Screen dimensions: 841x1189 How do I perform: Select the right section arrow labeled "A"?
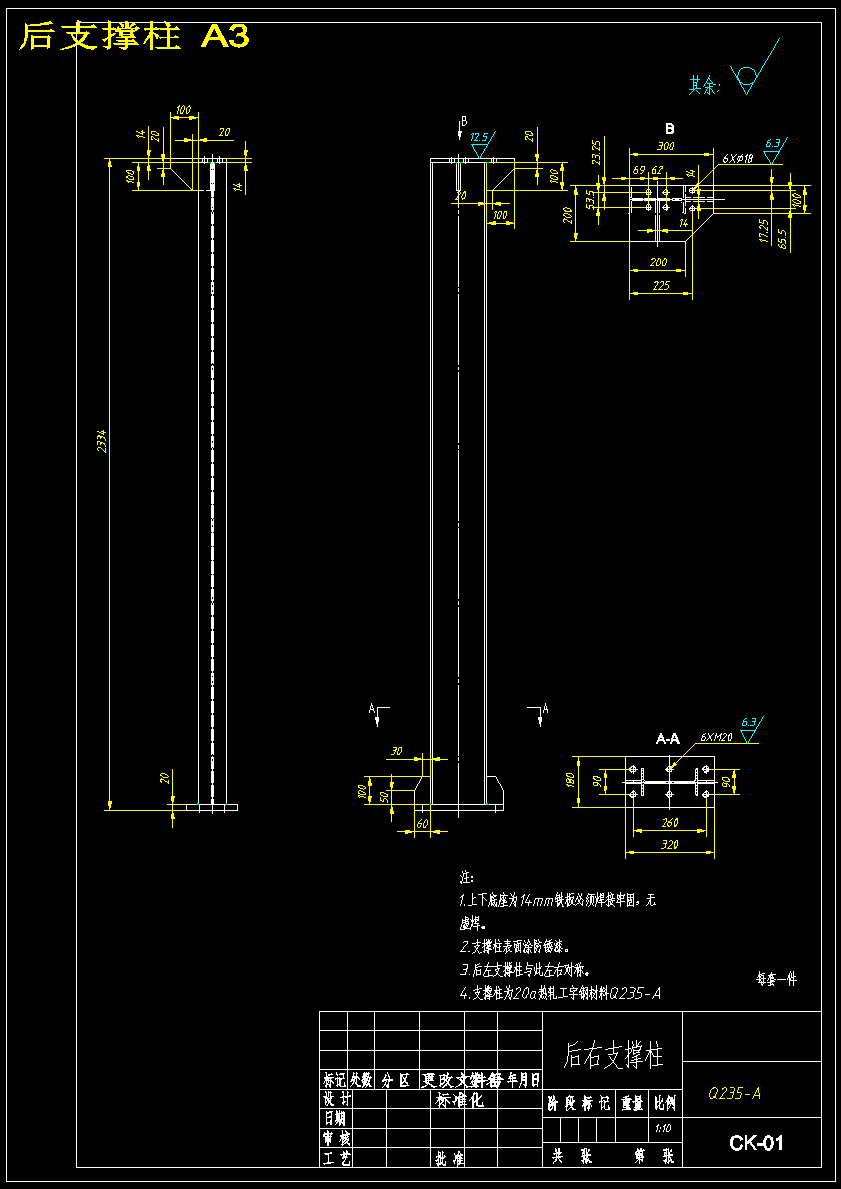(539, 714)
